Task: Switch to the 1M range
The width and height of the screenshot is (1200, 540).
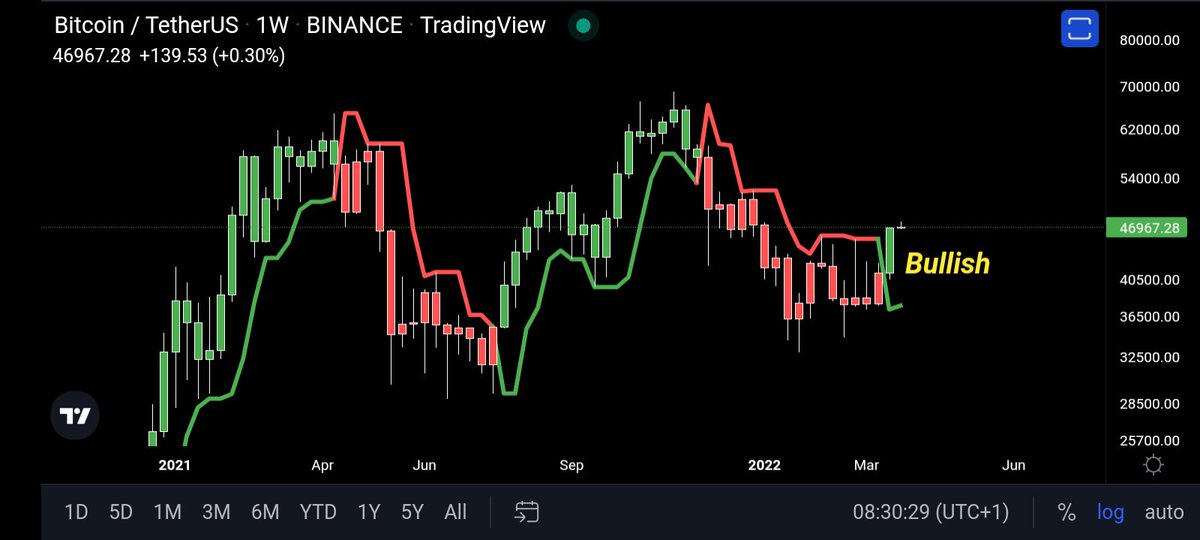Action: (x=167, y=512)
